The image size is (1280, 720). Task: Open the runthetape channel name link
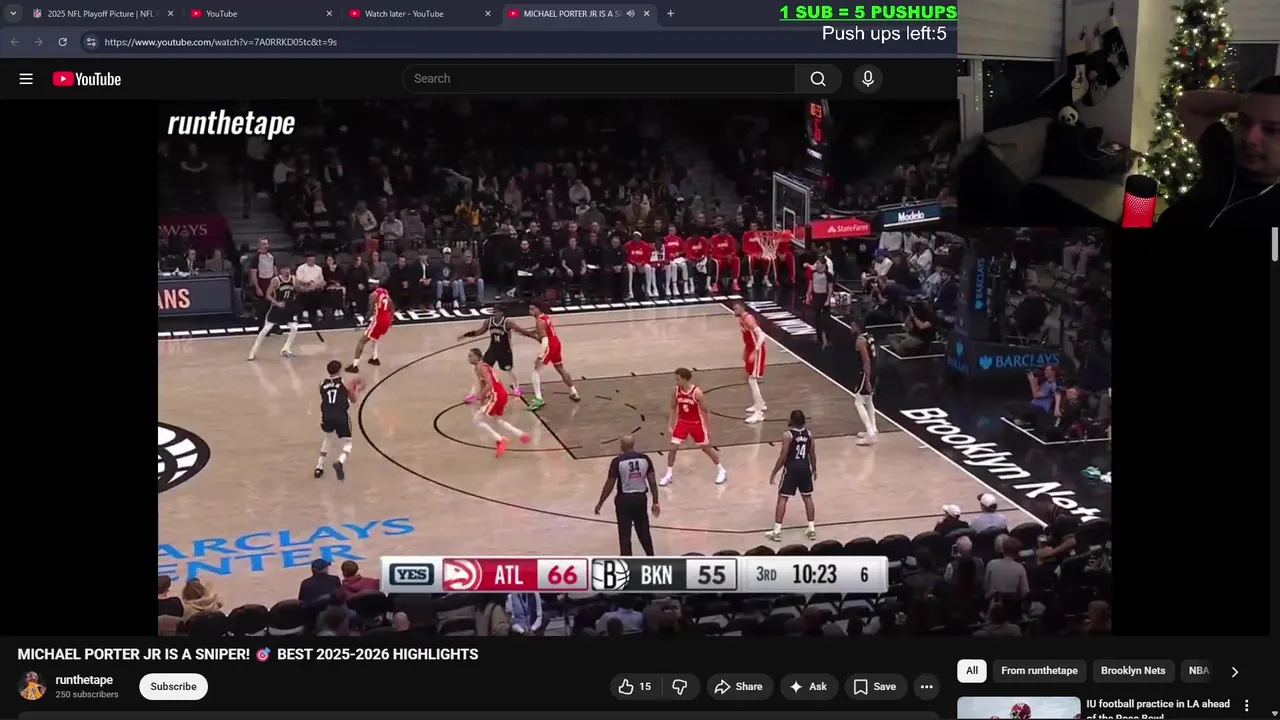point(84,680)
